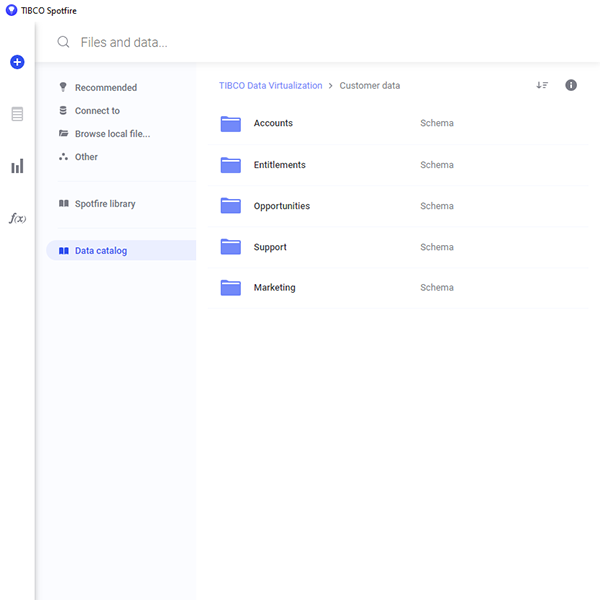Click the Marketing folder icon

[x=231, y=287]
